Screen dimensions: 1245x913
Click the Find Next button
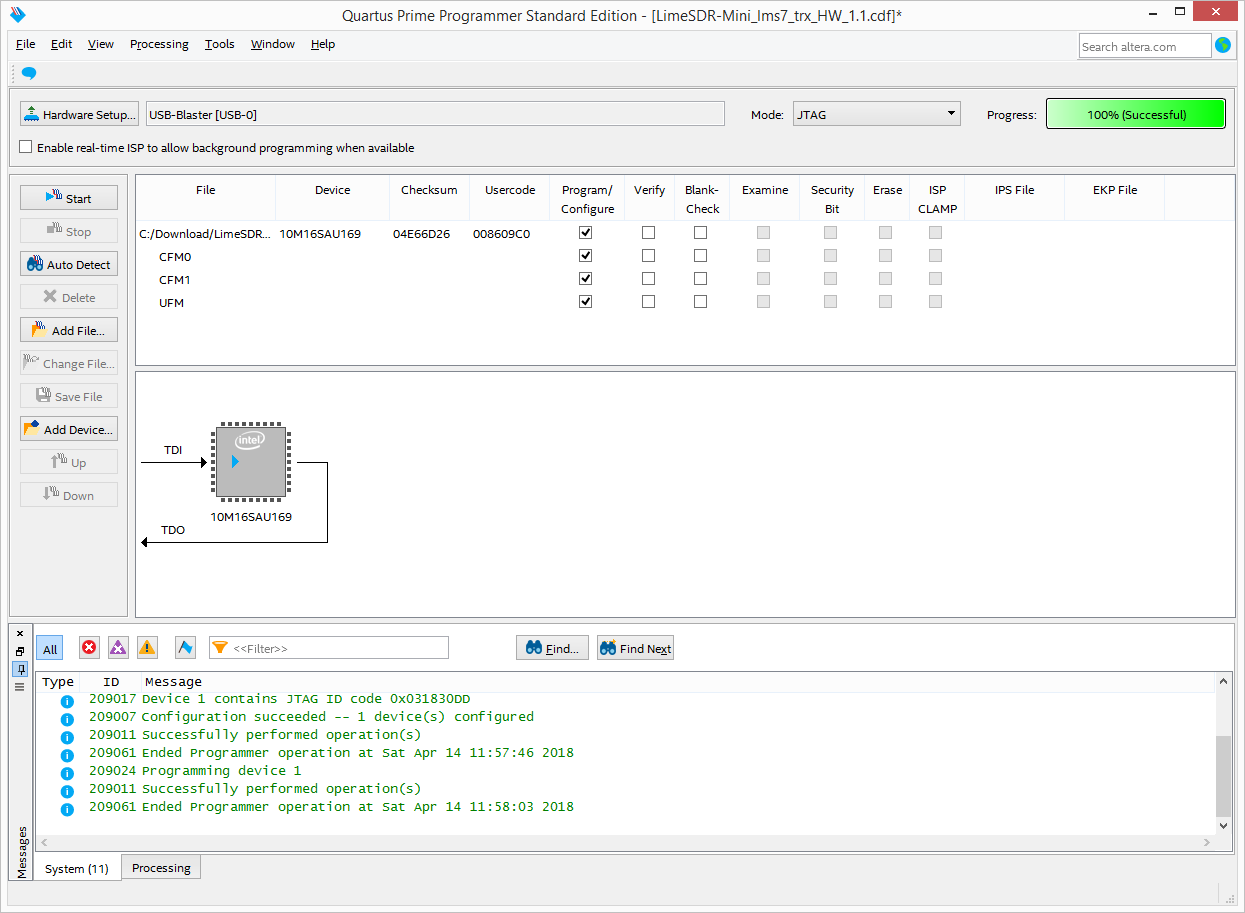pyautogui.click(x=635, y=648)
